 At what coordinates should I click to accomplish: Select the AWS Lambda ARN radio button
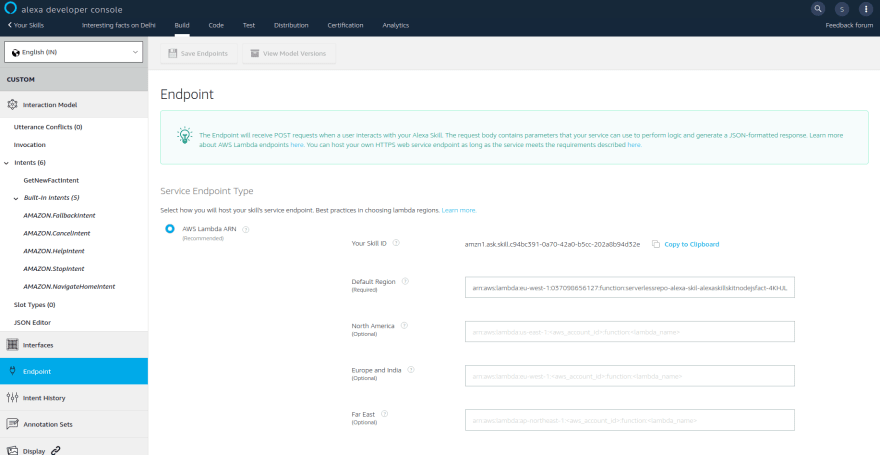pyautogui.click(x=169, y=229)
